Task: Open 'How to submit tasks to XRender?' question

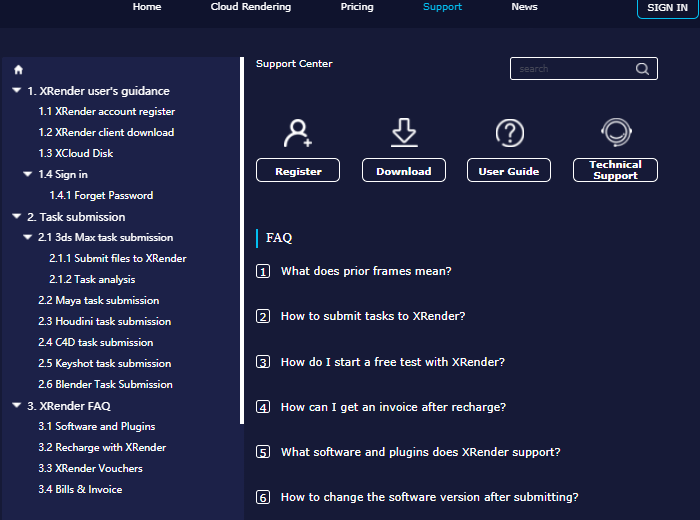Action: click(x=372, y=316)
